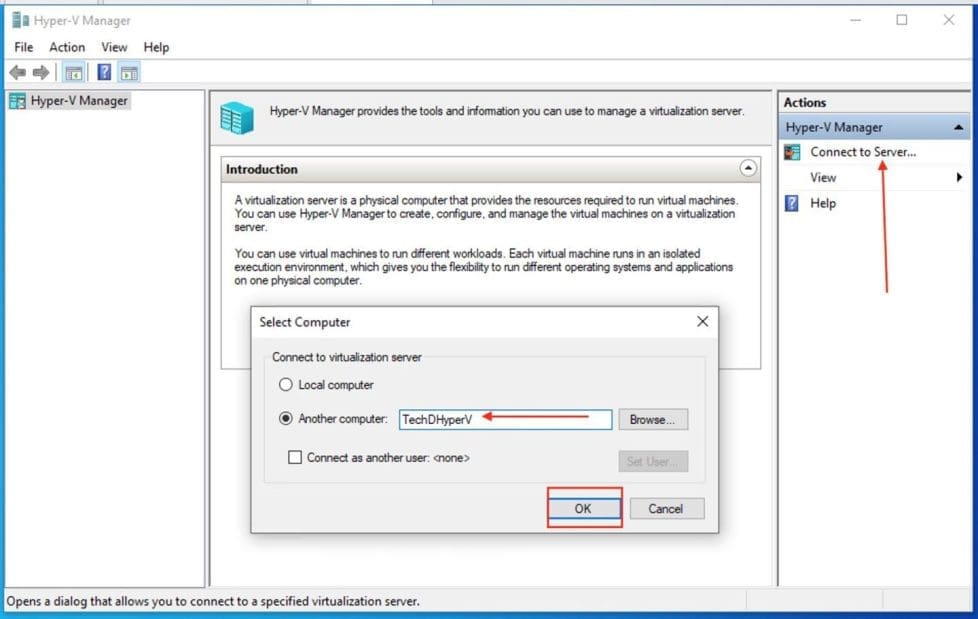Click the Forward arrow in the toolbar
Screen dimensions: 978x619
point(41,72)
